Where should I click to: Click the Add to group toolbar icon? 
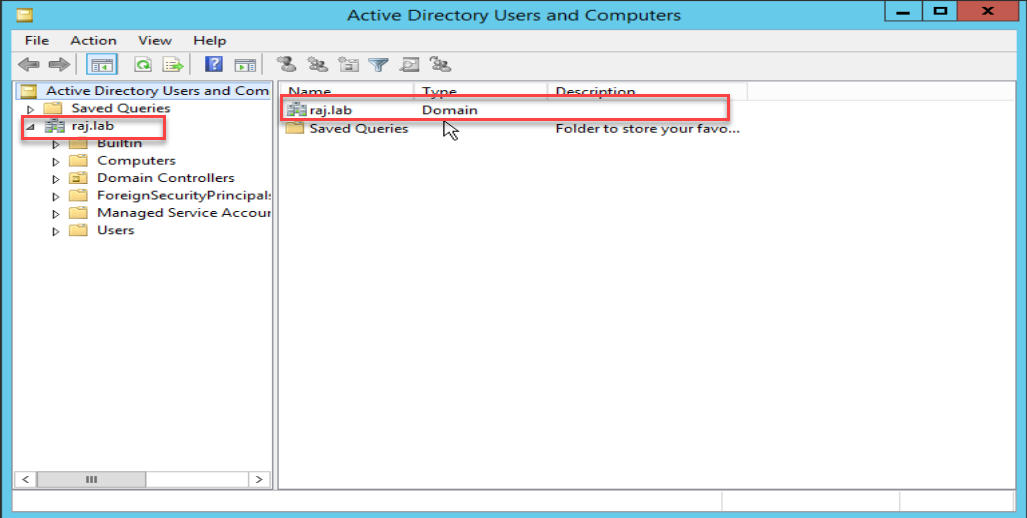pyautogui.click(x=440, y=64)
